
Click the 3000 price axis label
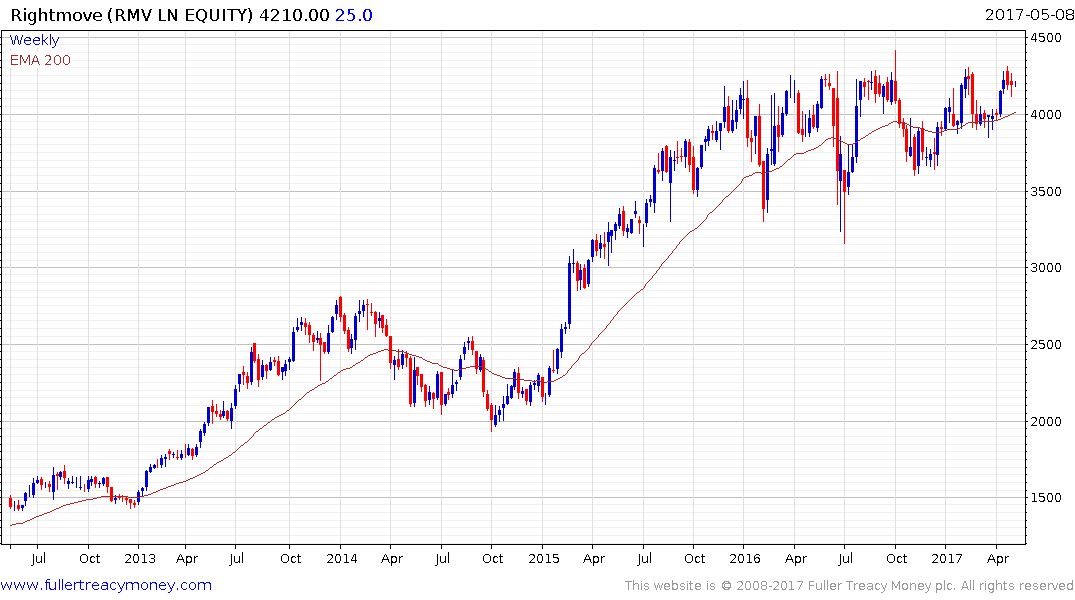click(1046, 267)
